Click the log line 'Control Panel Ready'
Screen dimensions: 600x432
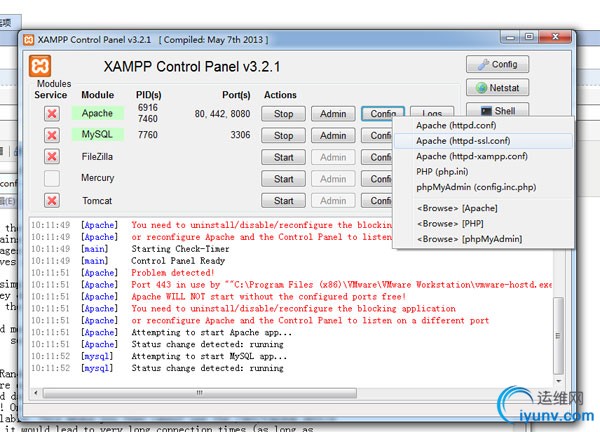(x=178, y=261)
